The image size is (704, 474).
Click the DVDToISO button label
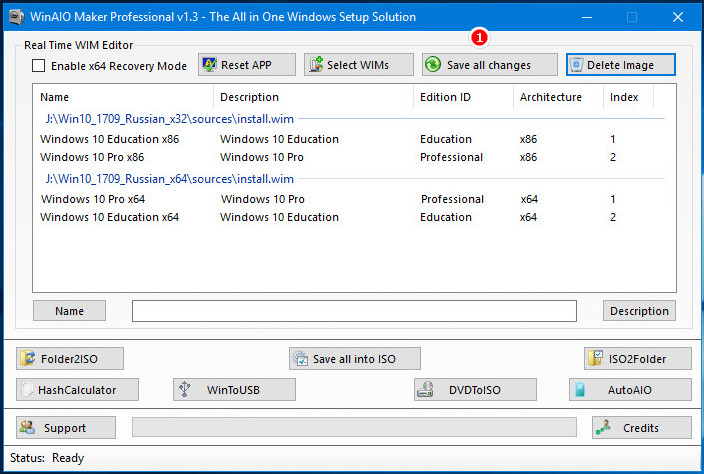475,390
